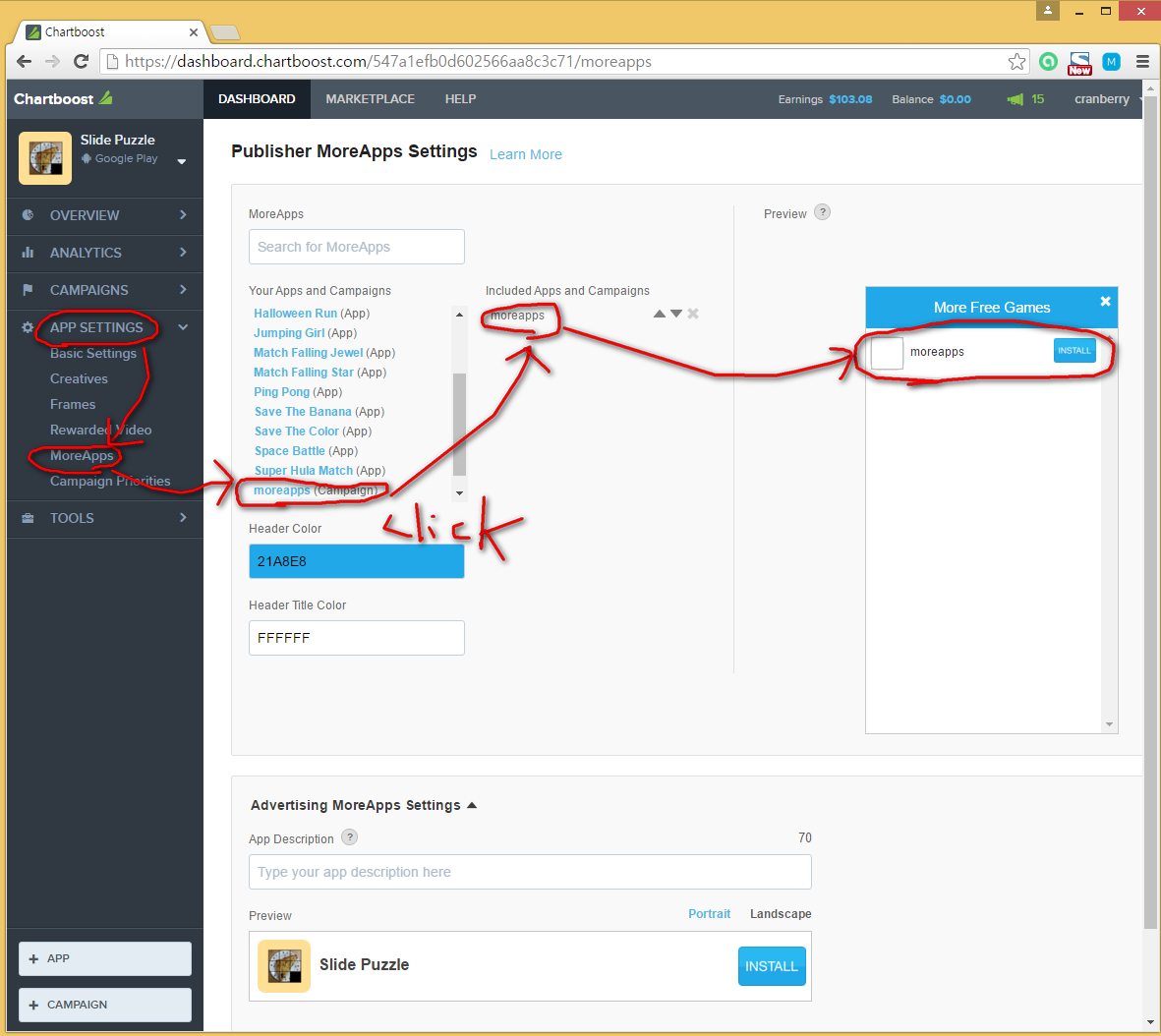Image resolution: width=1161 pixels, height=1036 pixels.
Task: Click the Header Title Color FFFFFF field
Action: click(x=357, y=638)
